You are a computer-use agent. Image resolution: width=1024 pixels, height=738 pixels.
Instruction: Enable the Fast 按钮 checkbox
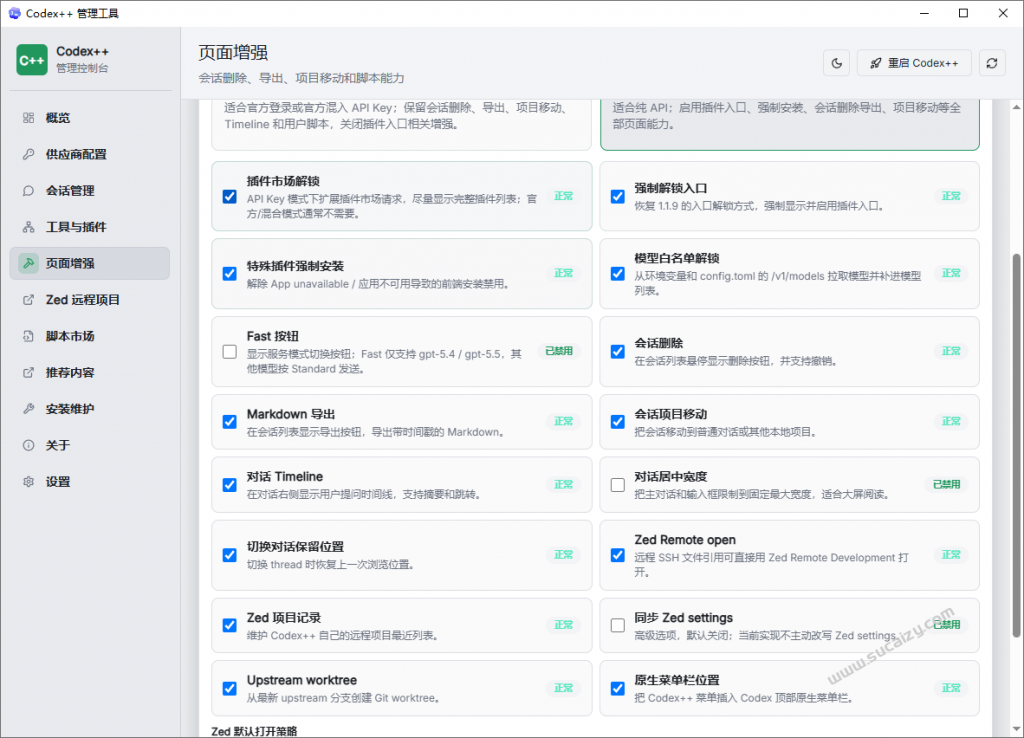click(229, 352)
